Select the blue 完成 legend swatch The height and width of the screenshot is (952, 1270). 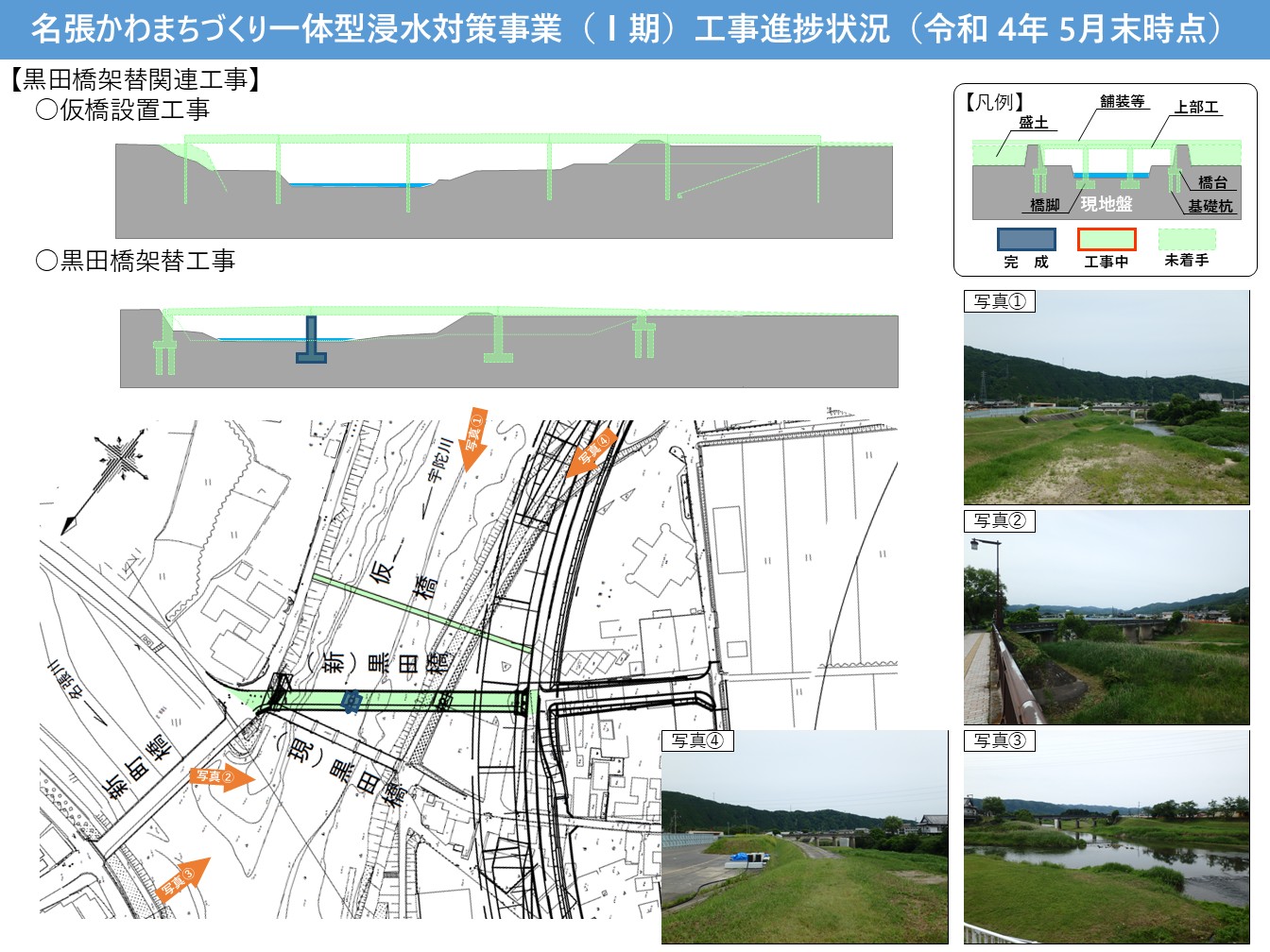1026,240
